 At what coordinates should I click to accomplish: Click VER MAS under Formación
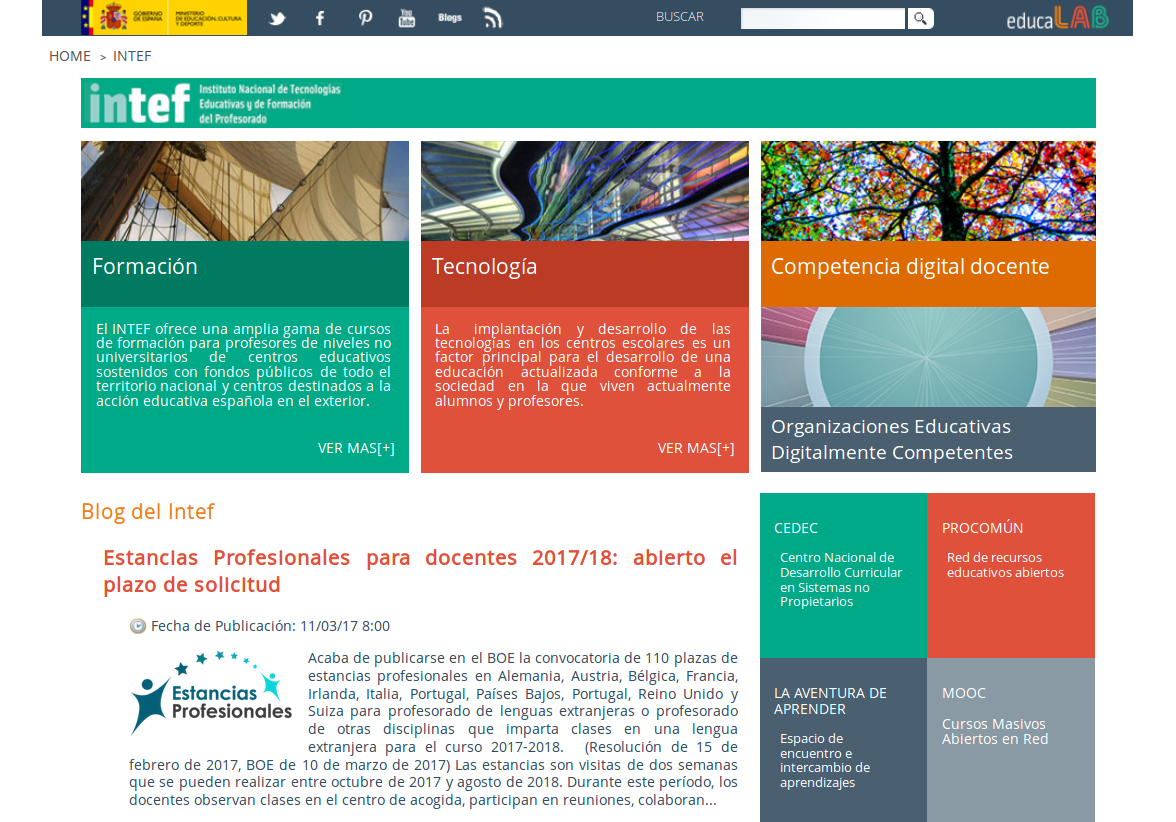356,448
